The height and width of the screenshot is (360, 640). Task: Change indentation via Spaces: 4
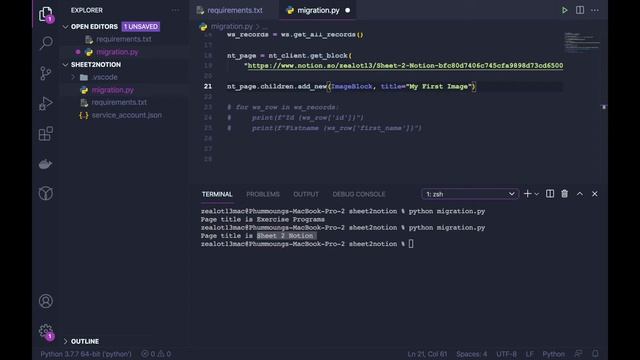pos(471,354)
